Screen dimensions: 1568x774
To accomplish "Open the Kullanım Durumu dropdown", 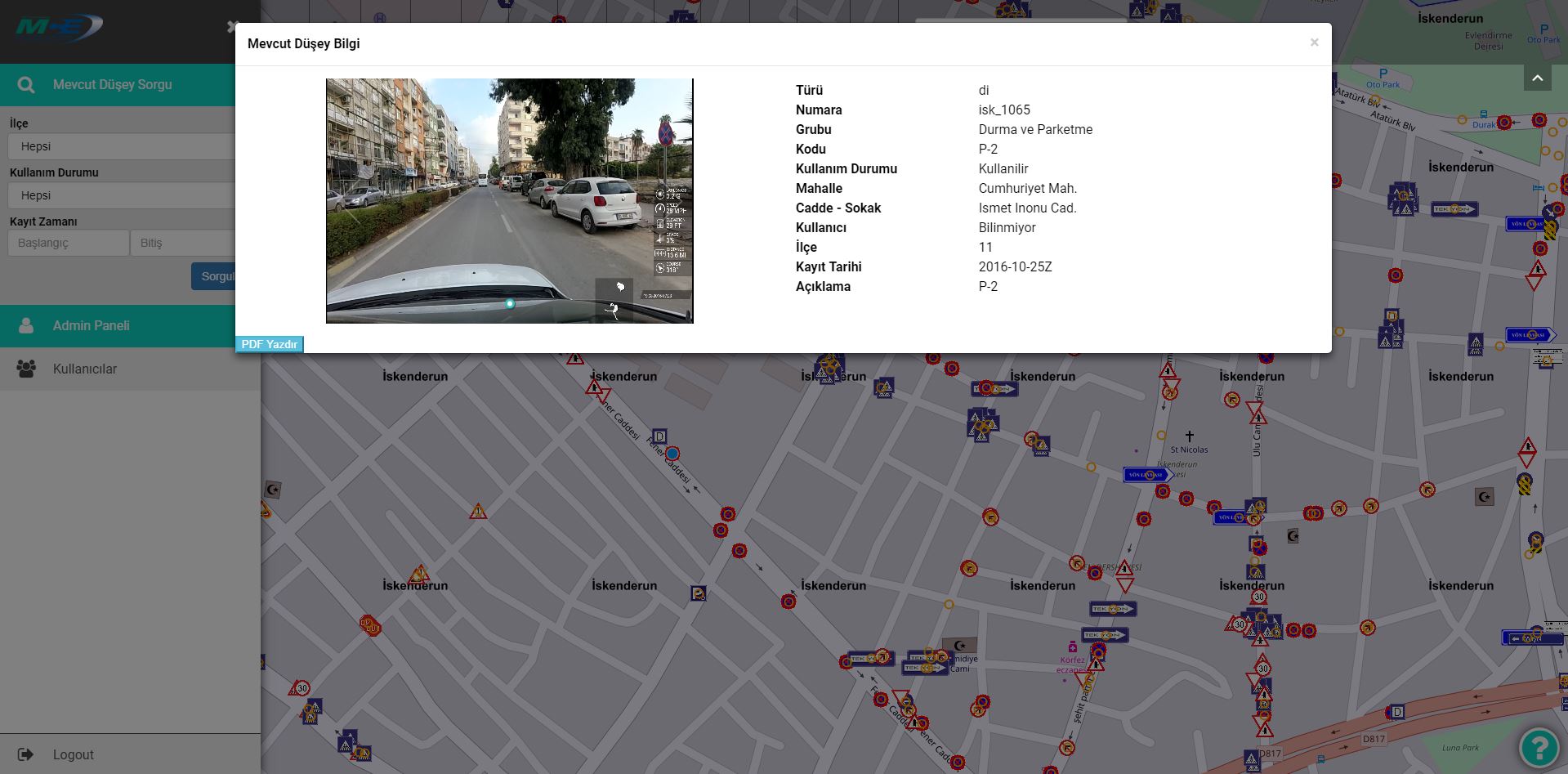I will click(121, 195).
